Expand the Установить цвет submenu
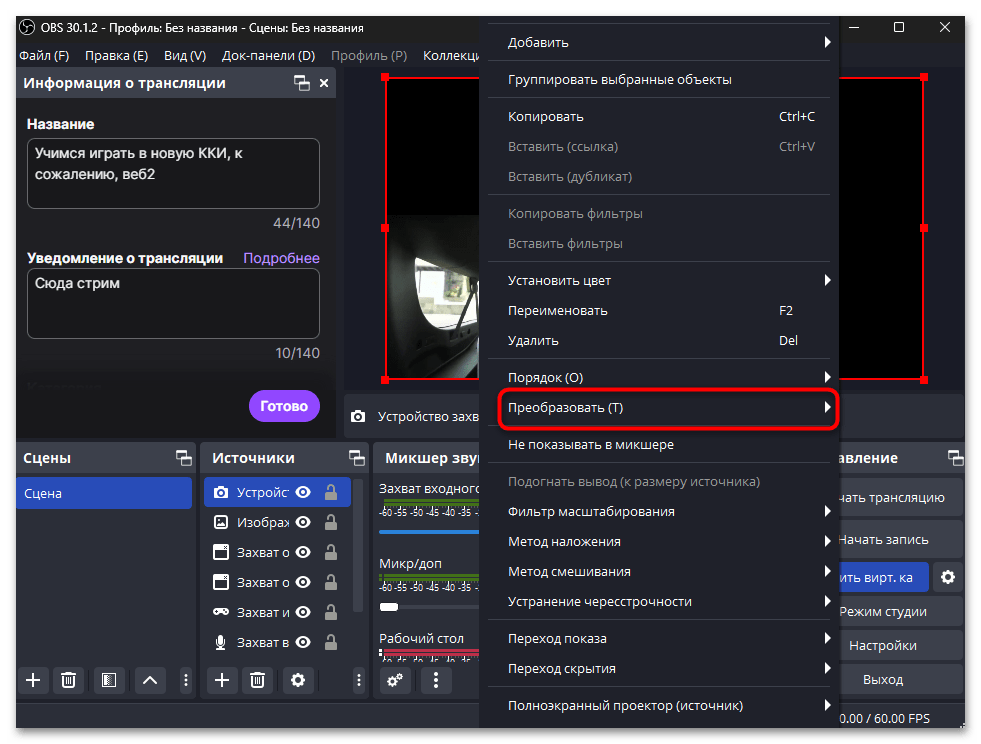Viewport: 981px width, 744px height. [x=659, y=280]
